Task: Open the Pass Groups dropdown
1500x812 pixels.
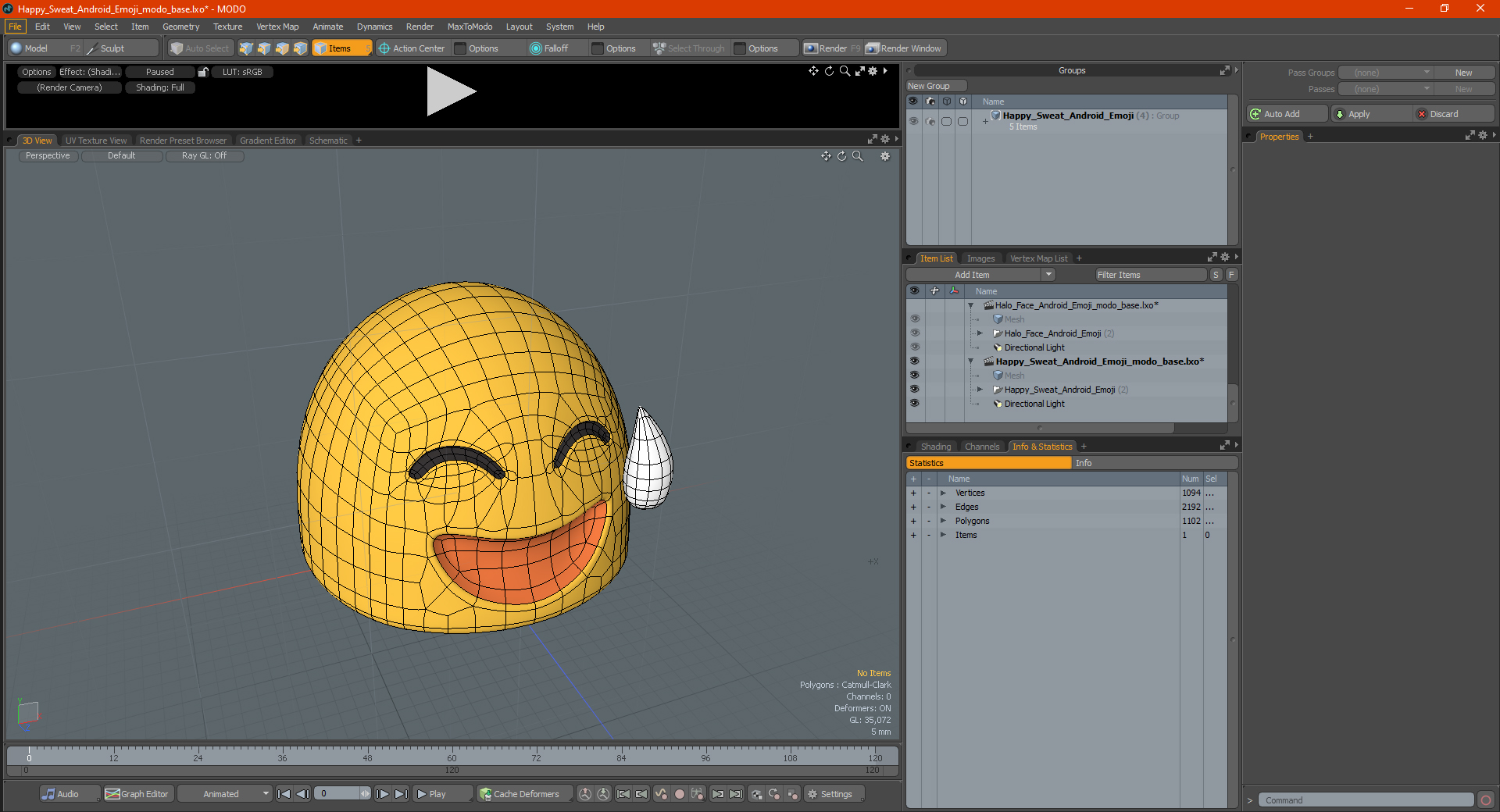Action: coord(1385,73)
